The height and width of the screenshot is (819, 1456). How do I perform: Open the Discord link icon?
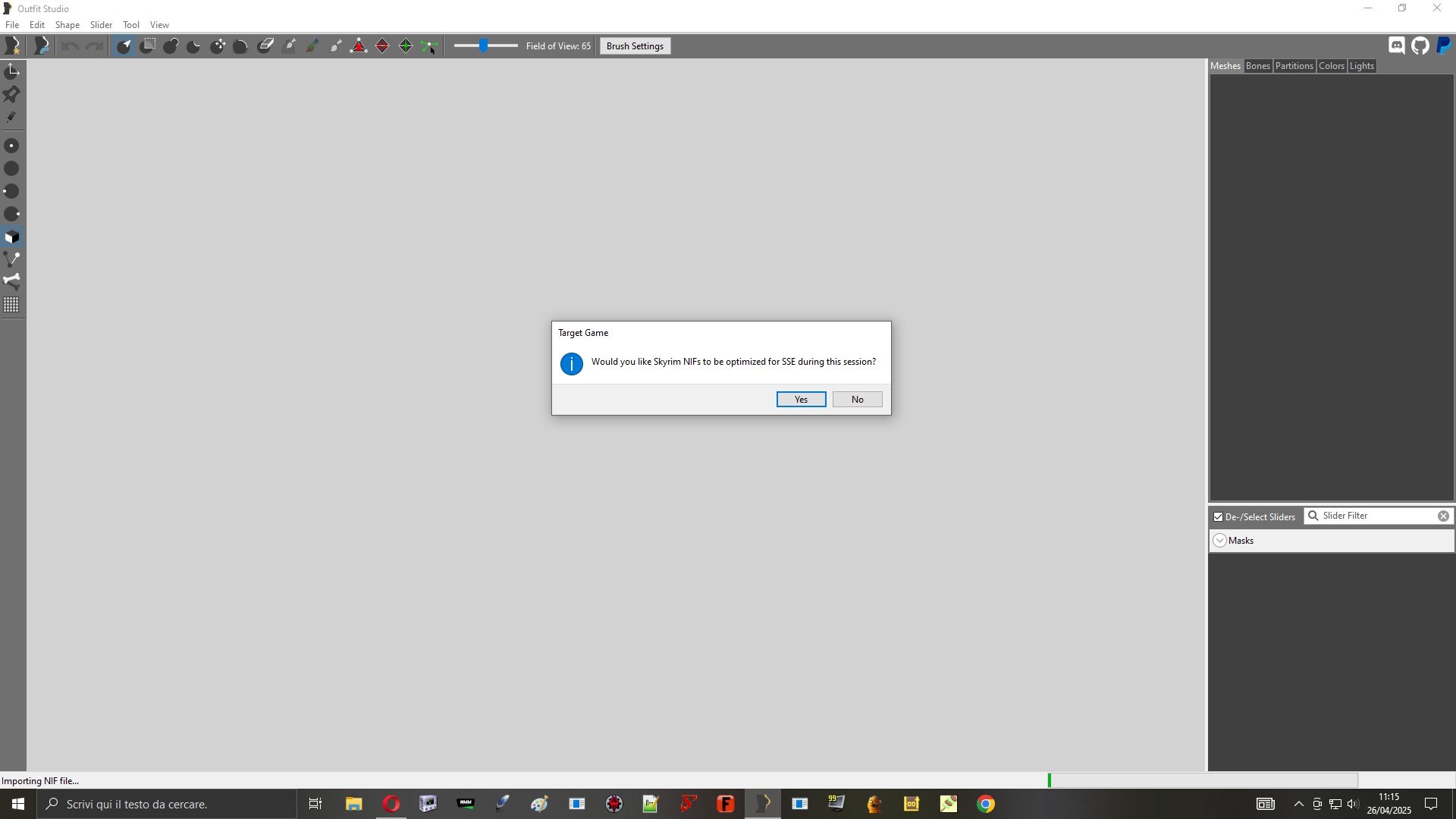(x=1397, y=46)
